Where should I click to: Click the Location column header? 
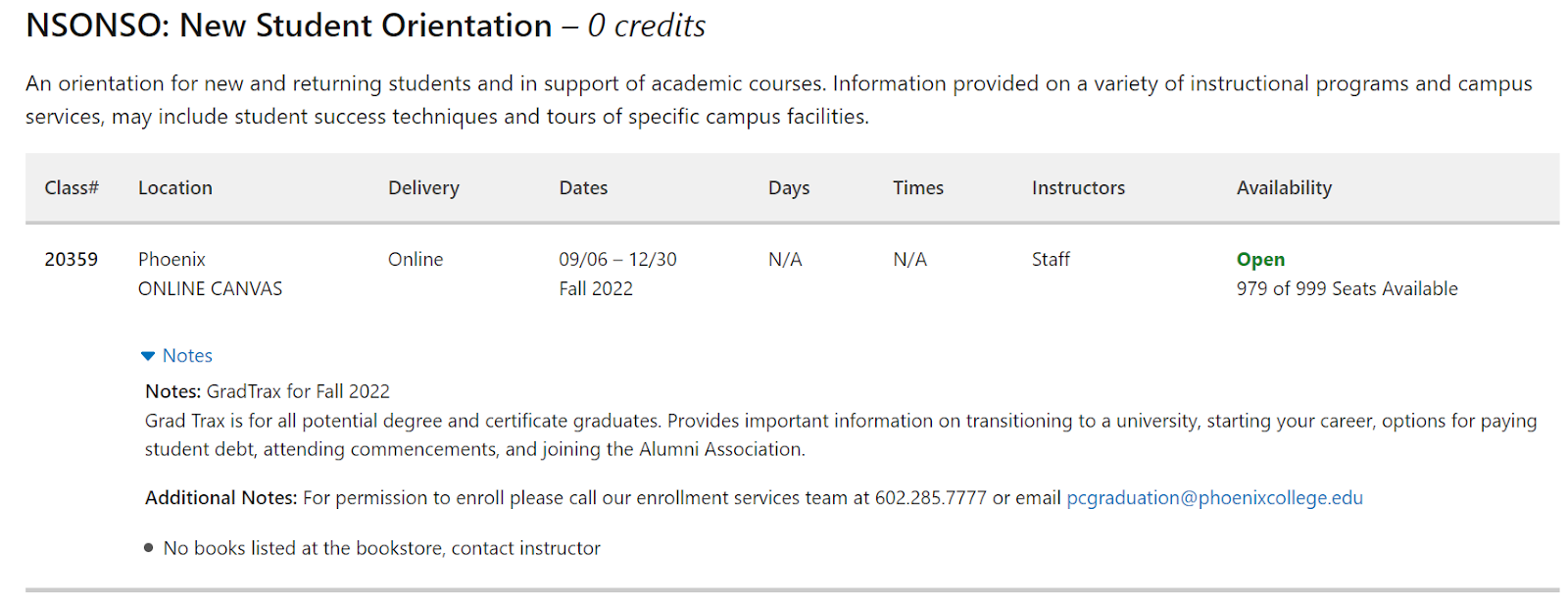point(175,188)
